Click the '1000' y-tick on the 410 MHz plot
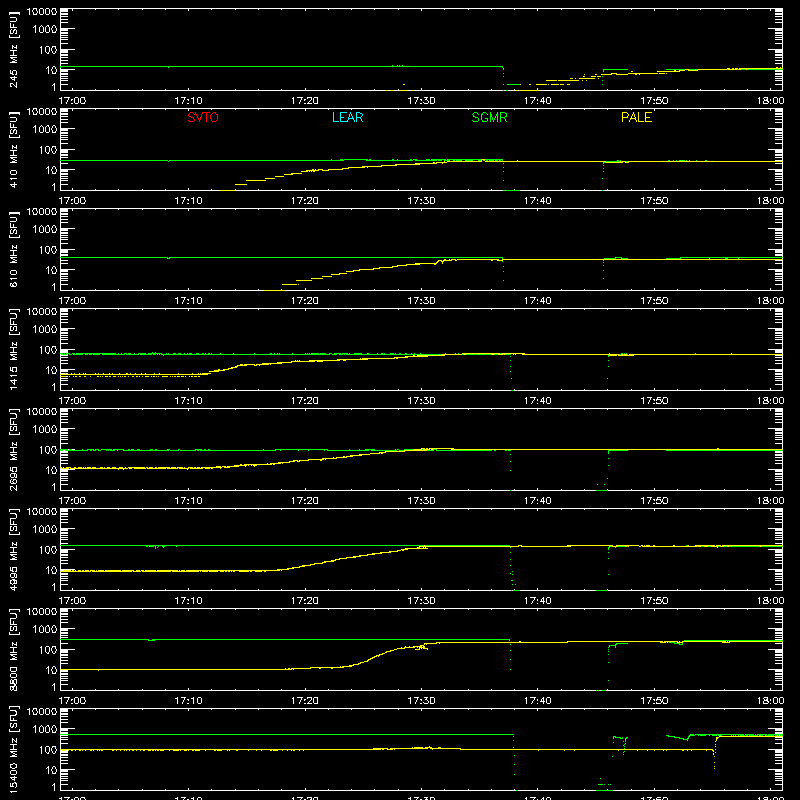Screen dimensions: 800x800 click(45, 130)
